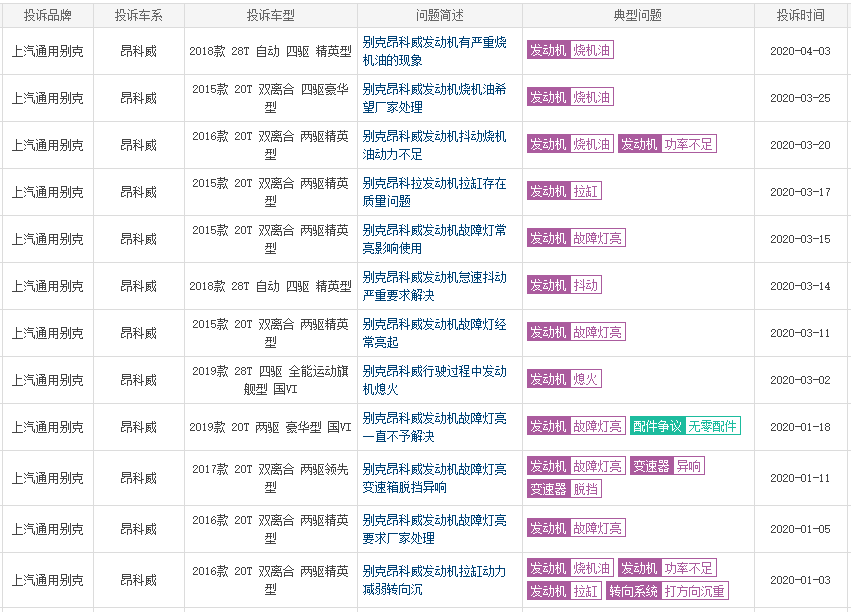This screenshot has width=851, height=612.
Task: Open link 别克昂科威发动机故障灯常亮影响使用
Action: (434, 239)
